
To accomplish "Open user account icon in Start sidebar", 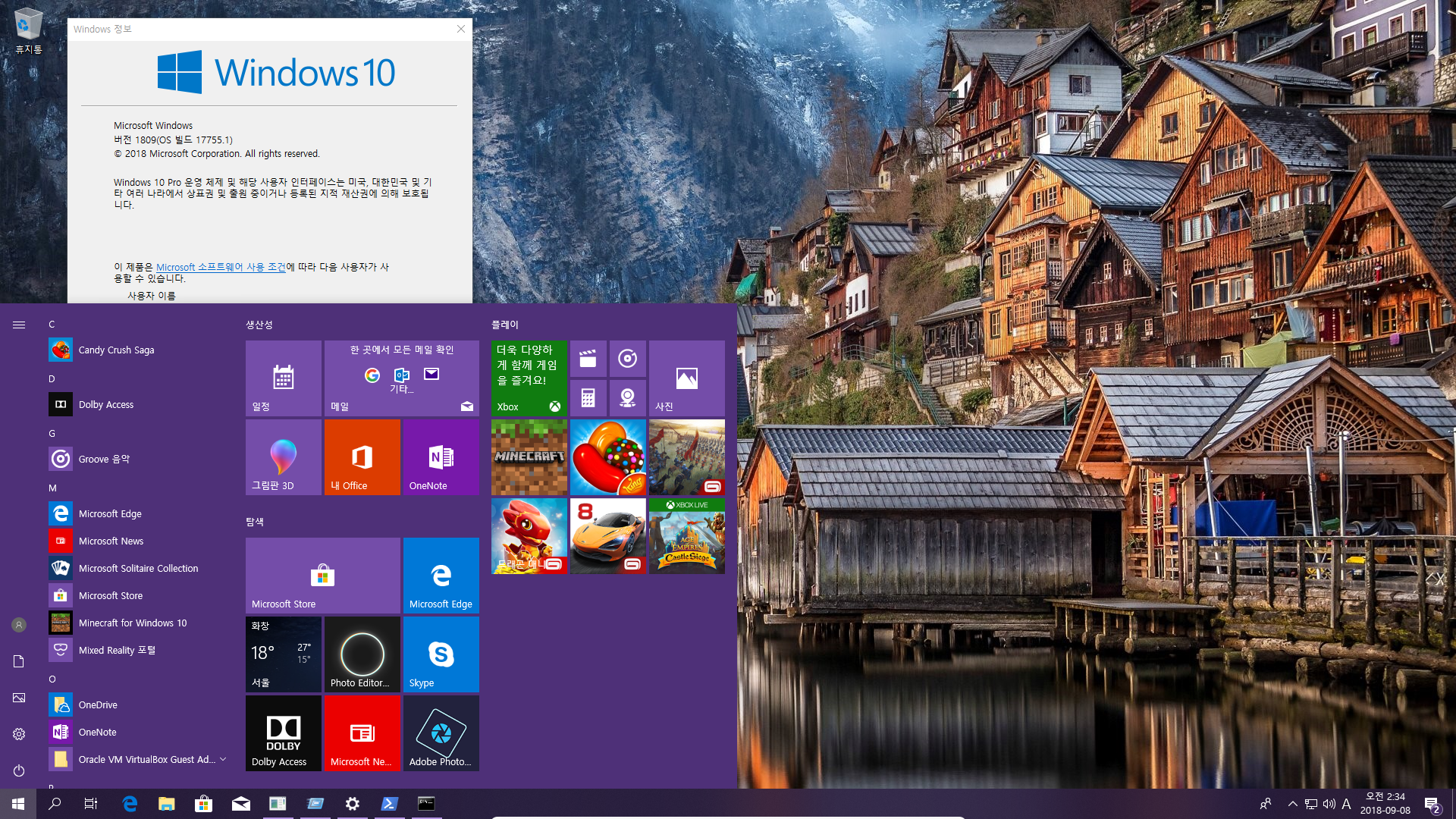I will [x=19, y=625].
